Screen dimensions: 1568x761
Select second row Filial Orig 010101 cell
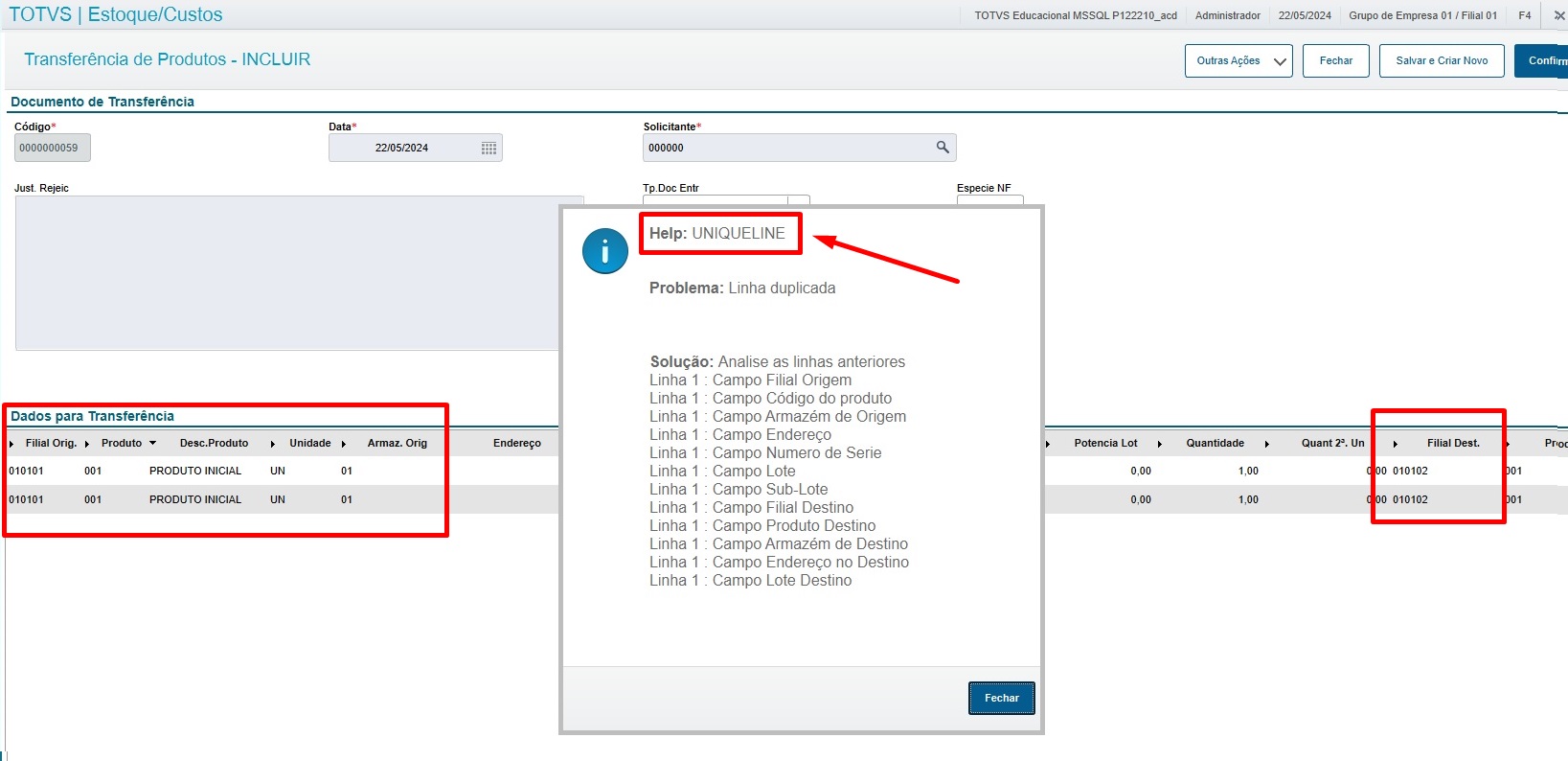click(26, 499)
